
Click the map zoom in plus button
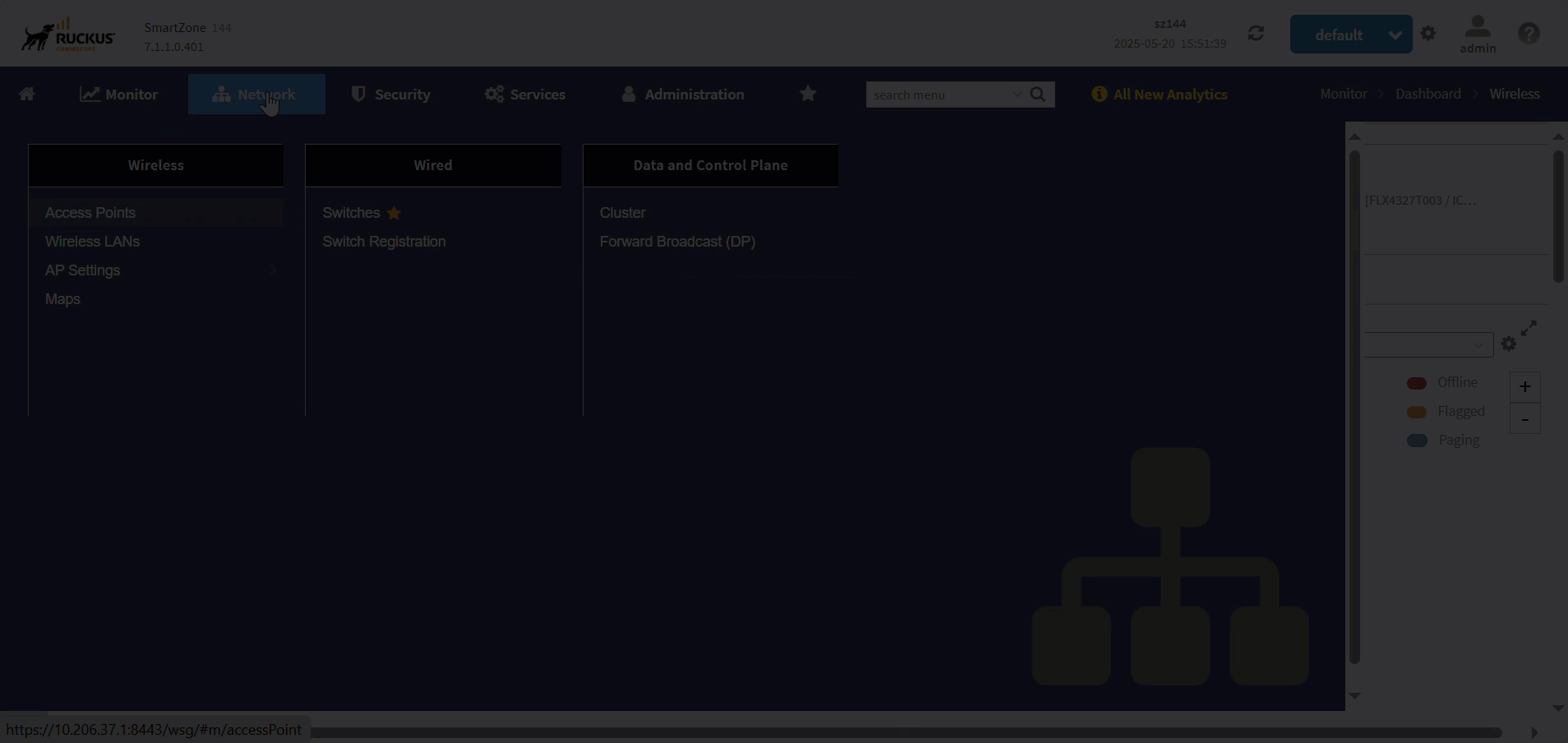click(x=1524, y=387)
